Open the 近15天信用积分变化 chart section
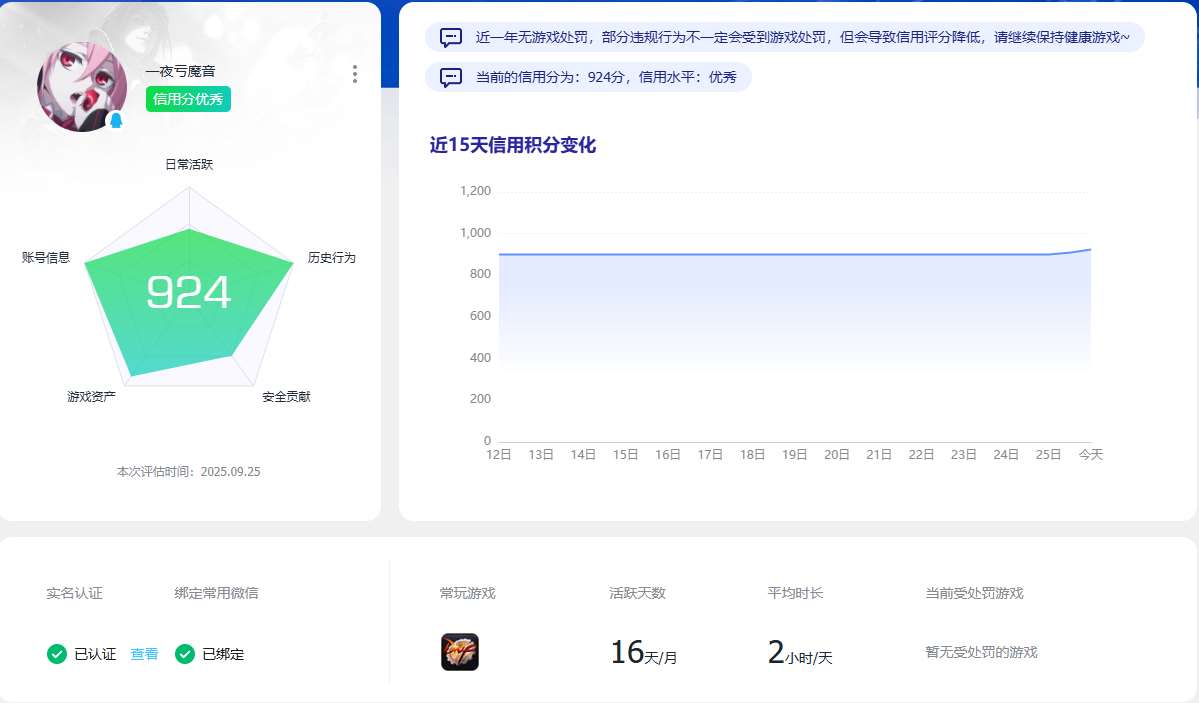This screenshot has width=1199, height=703. point(513,145)
